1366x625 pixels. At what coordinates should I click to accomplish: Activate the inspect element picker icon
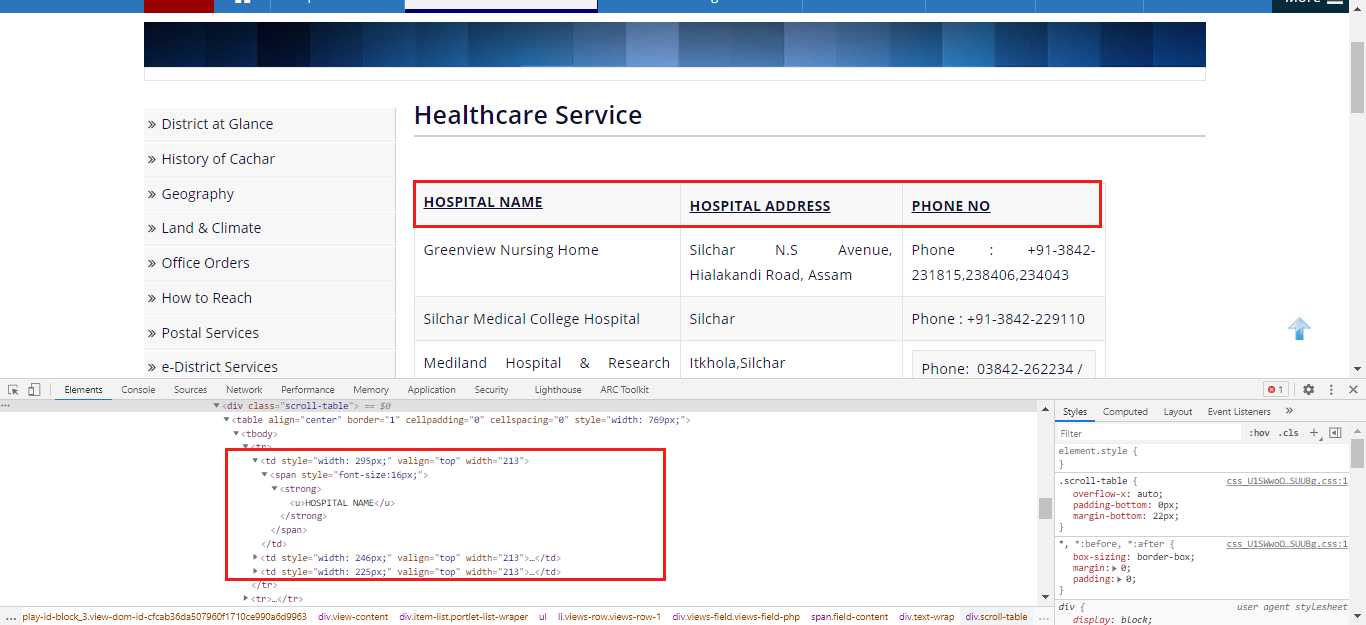pyautogui.click(x=14, y=389)
